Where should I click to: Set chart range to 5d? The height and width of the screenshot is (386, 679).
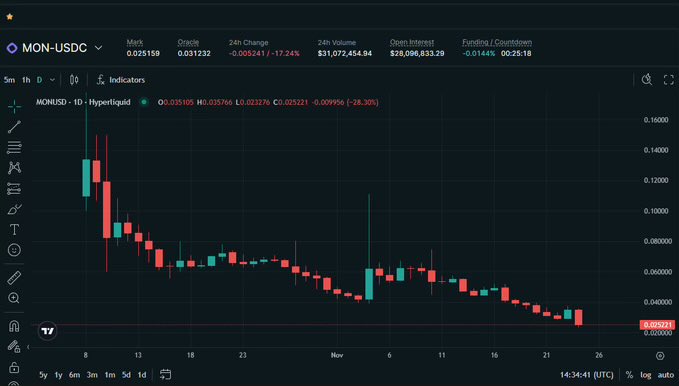tap(126, 375)
